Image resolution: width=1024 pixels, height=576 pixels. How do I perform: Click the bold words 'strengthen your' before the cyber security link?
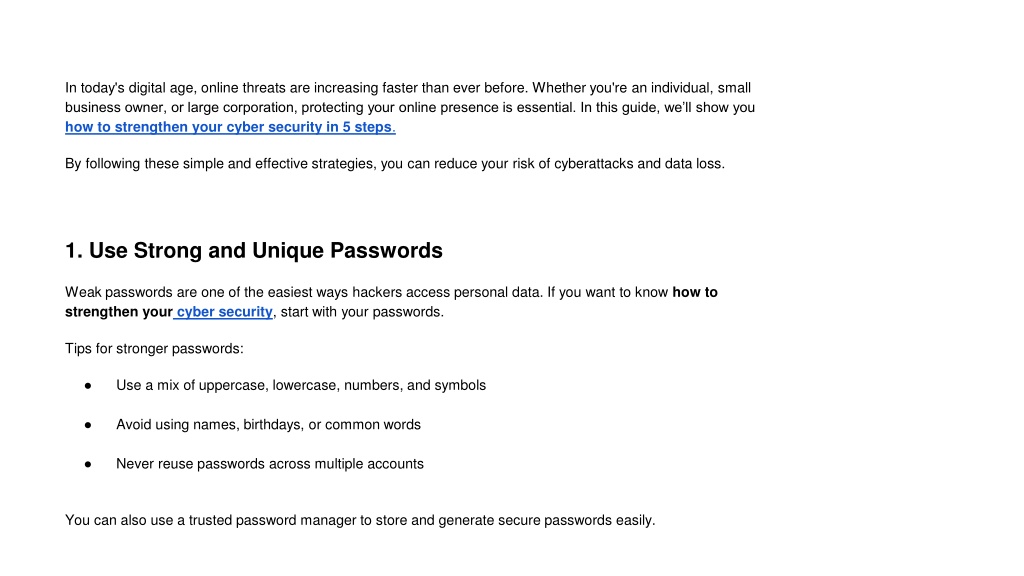click(118, 312)
